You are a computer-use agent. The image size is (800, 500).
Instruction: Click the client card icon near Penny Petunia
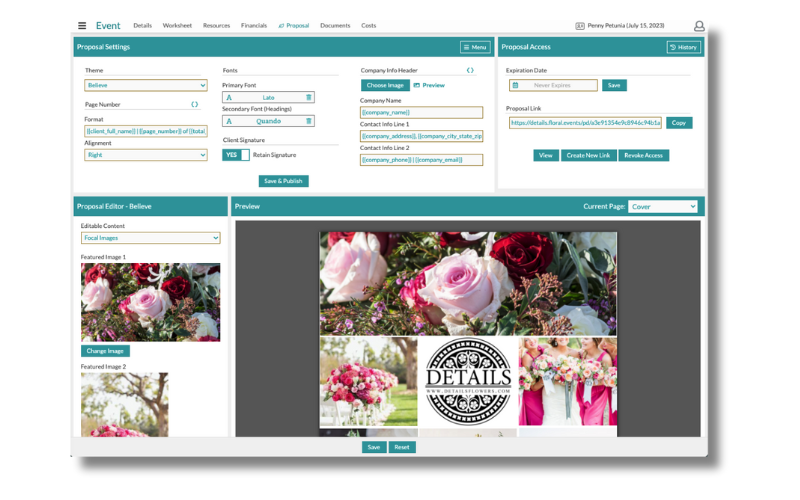pyautogui.click(x=580, y=26)
